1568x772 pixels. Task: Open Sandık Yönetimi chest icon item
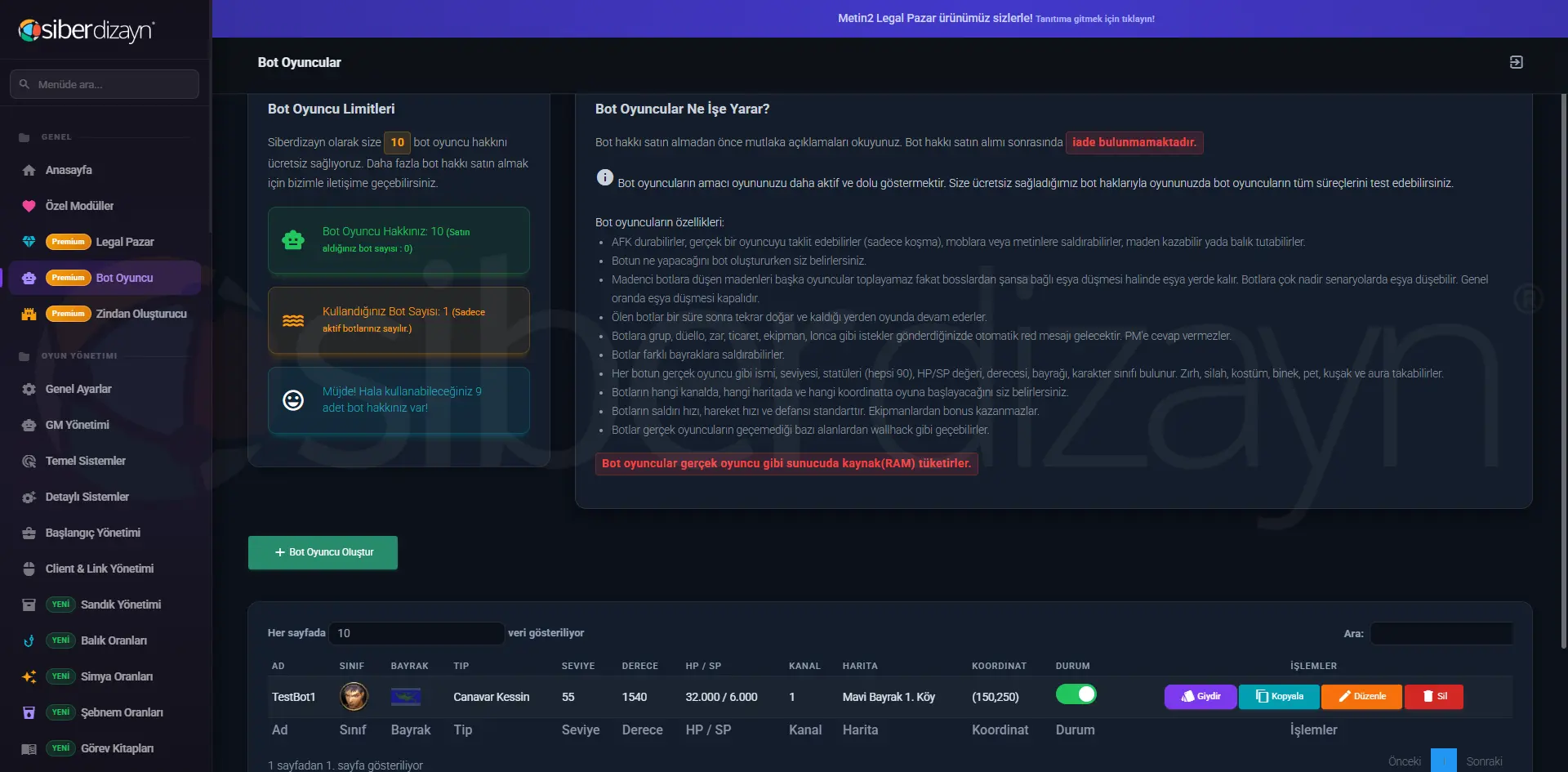point(106,605)
